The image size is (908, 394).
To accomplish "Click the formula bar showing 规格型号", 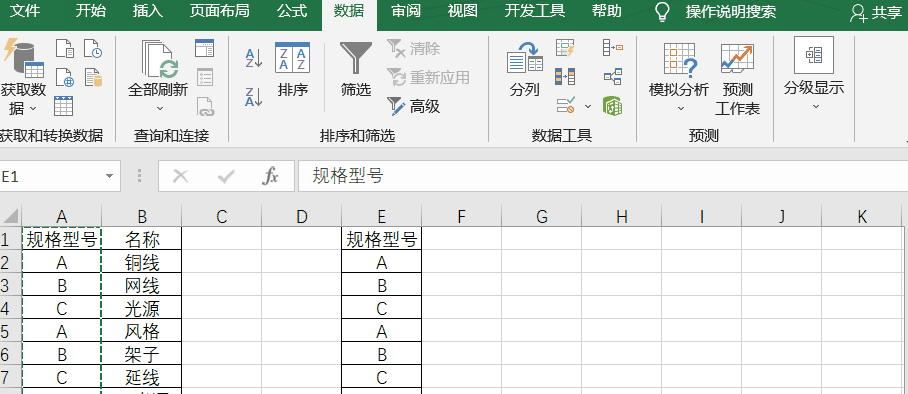I will (x=602, y=176).
